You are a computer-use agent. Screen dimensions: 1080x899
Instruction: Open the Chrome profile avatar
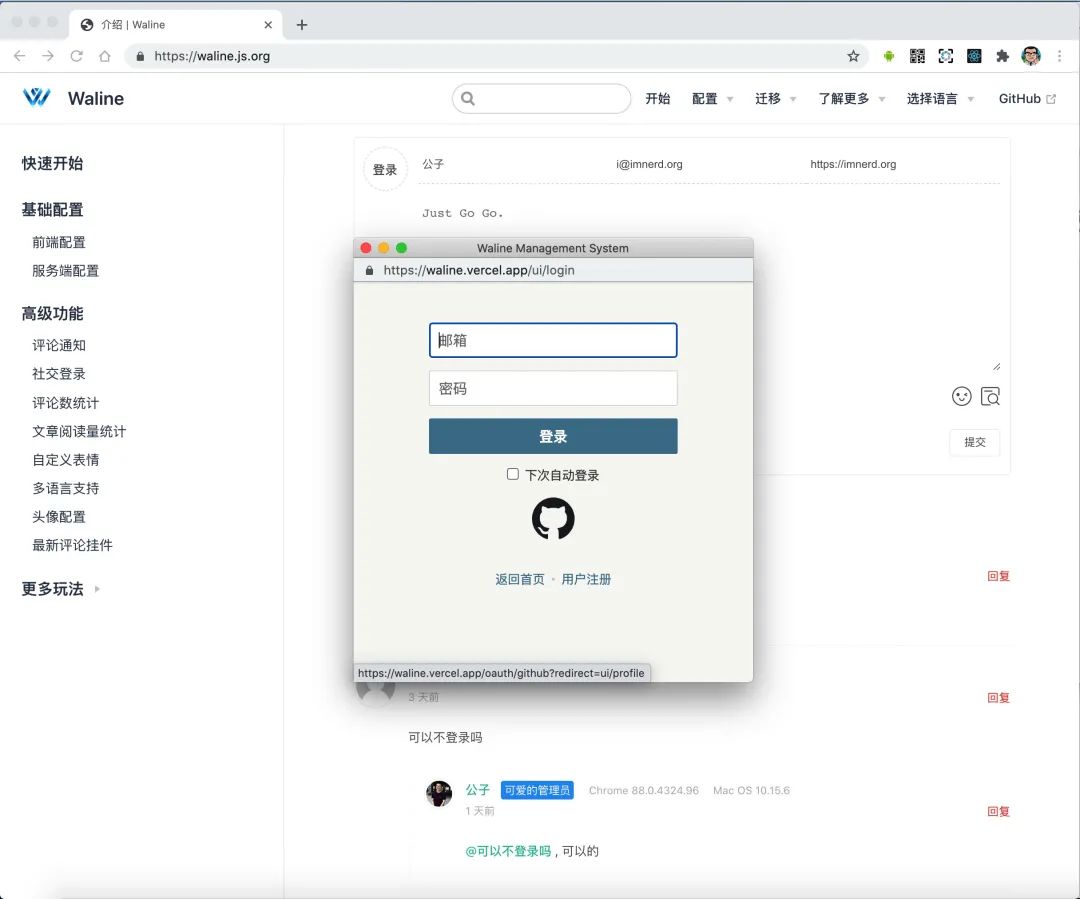[1031, 56]
